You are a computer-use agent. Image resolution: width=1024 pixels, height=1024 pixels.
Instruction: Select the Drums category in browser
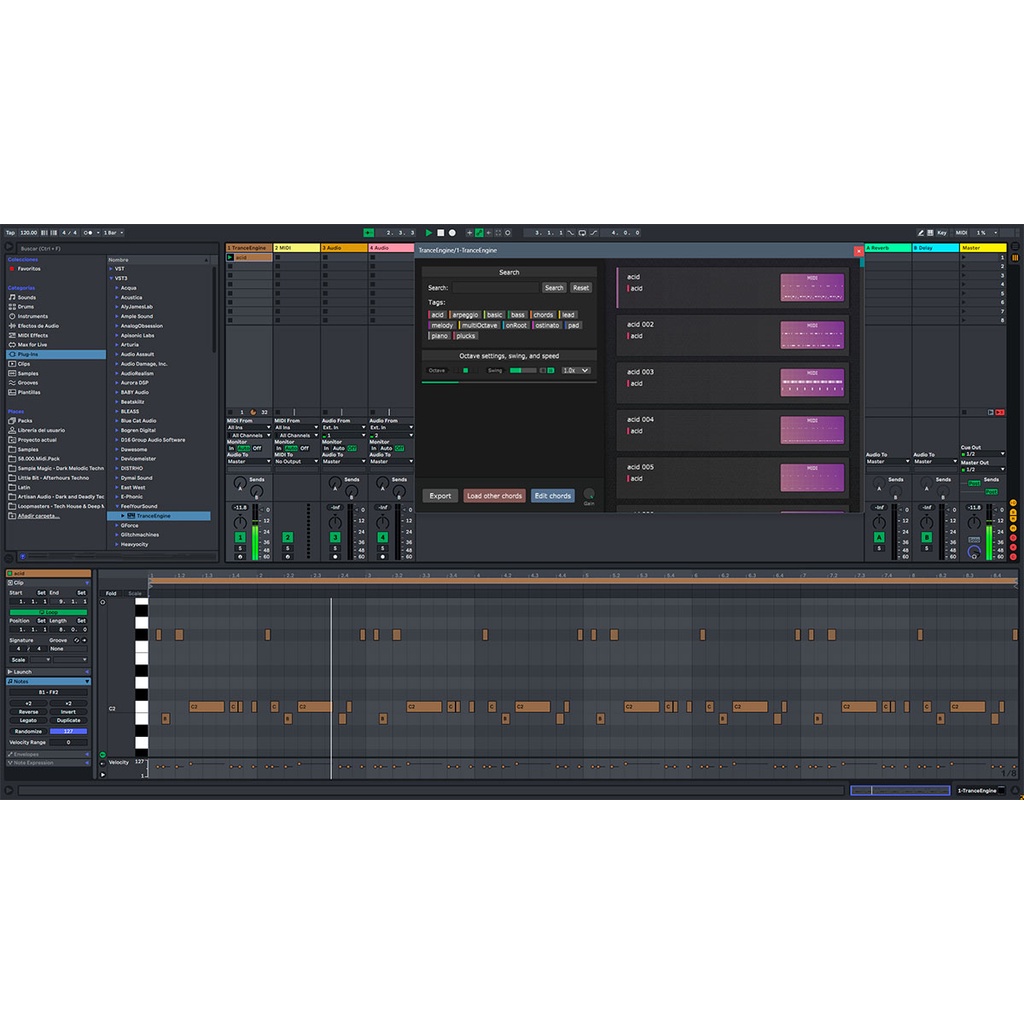[25, 307]
